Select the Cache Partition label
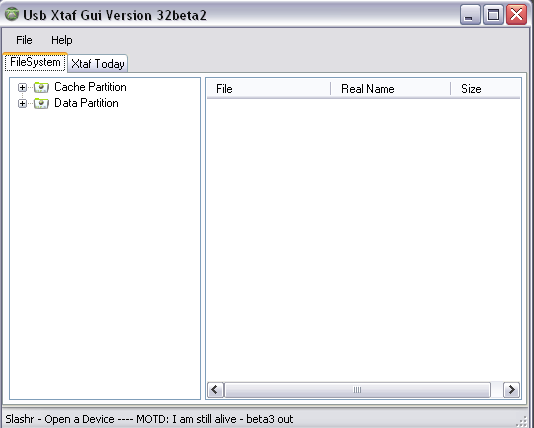Image resolution: width=534 pixels, height=428 pixels. (x=90, y=87)
